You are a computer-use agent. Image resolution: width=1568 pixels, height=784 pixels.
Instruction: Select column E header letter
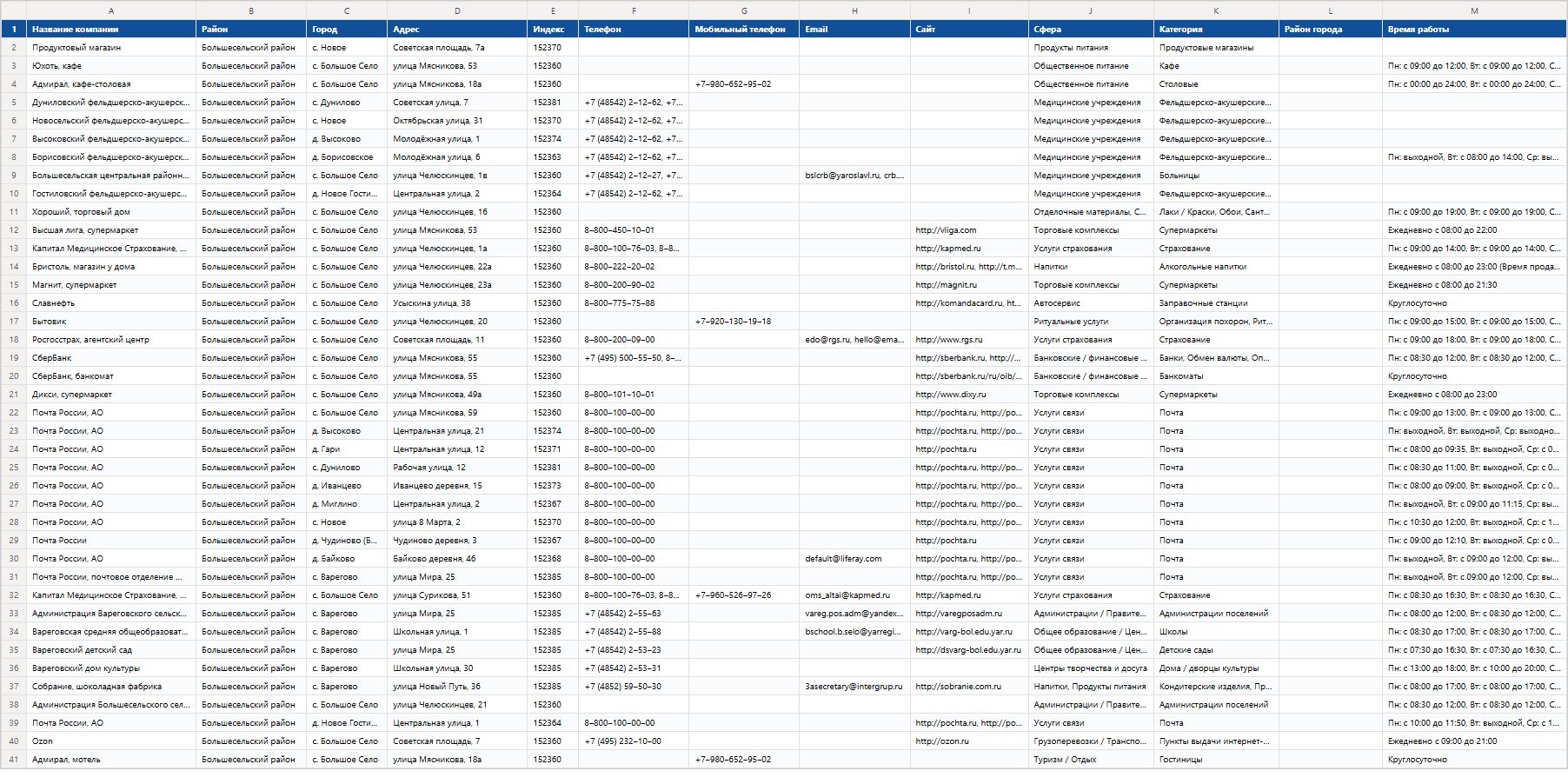tap(553, 10)
